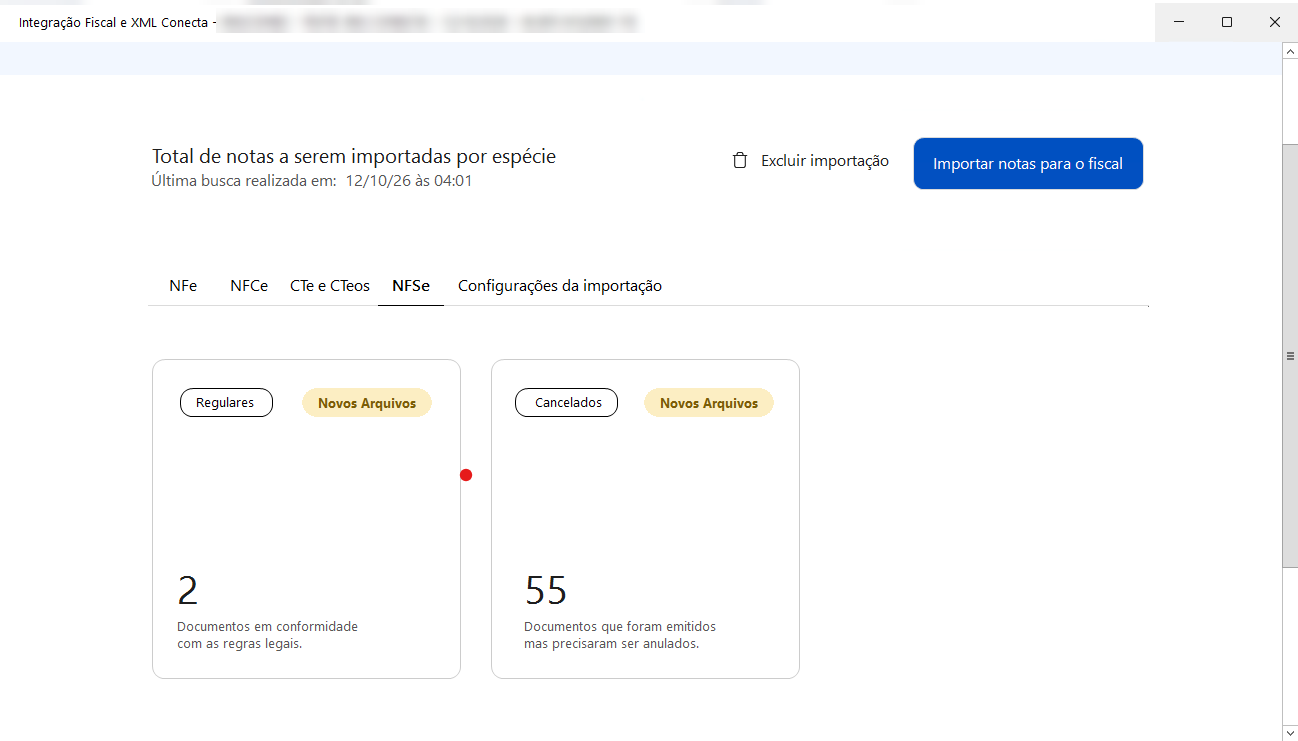This screenshot has height=741, width=1298.
Task: Click the vertical scrollbar thumb
Action: tap(1290, 355)
